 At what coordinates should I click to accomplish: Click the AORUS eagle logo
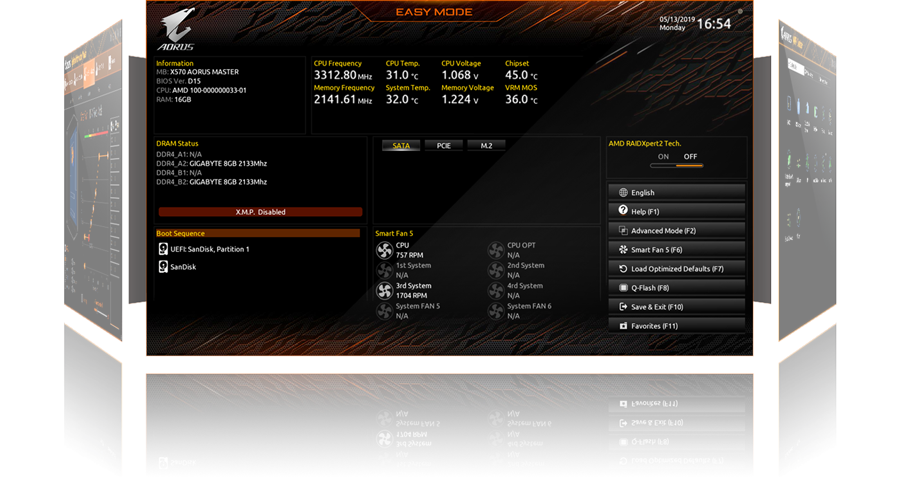[x=177, y=29]
